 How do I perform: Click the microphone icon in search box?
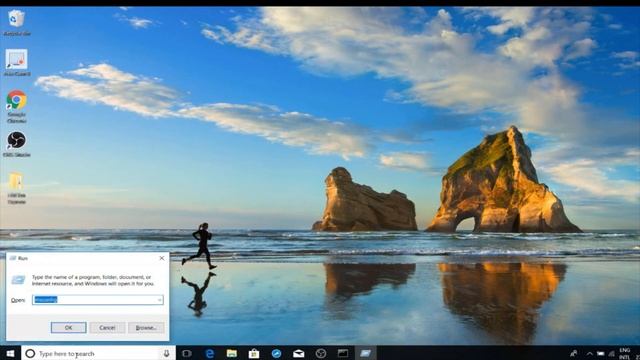(x=166, y=353)
